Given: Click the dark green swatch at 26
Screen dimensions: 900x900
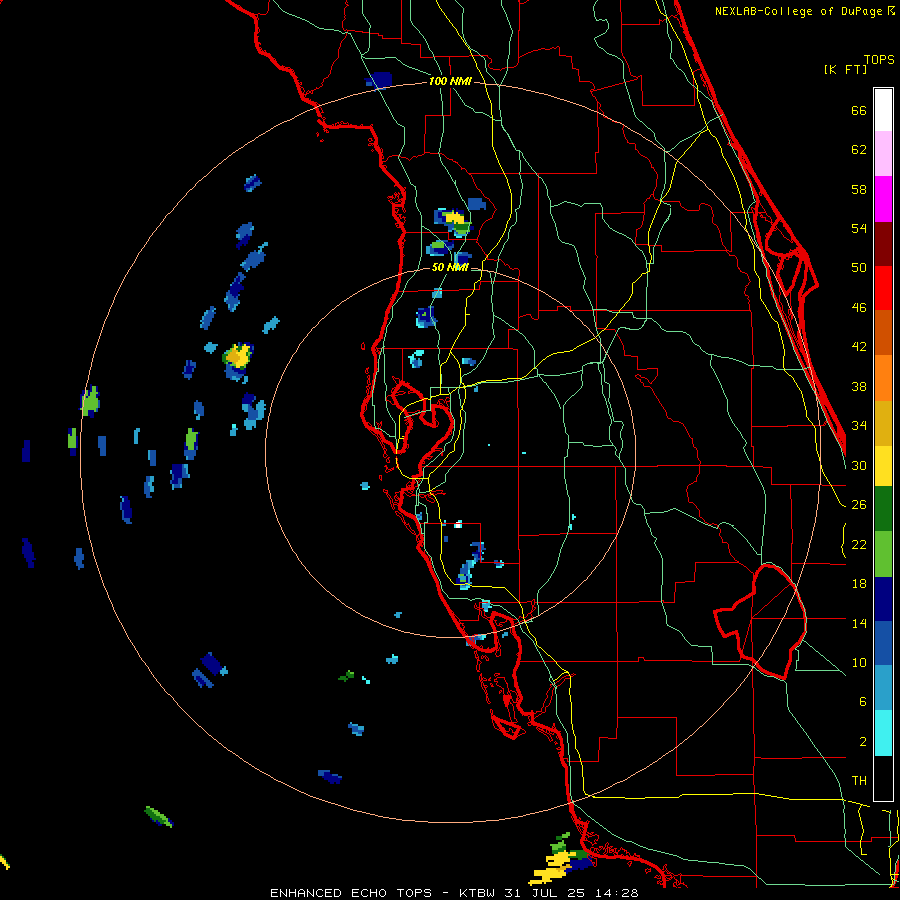Looking at the screenshot, I should (883, 509).
